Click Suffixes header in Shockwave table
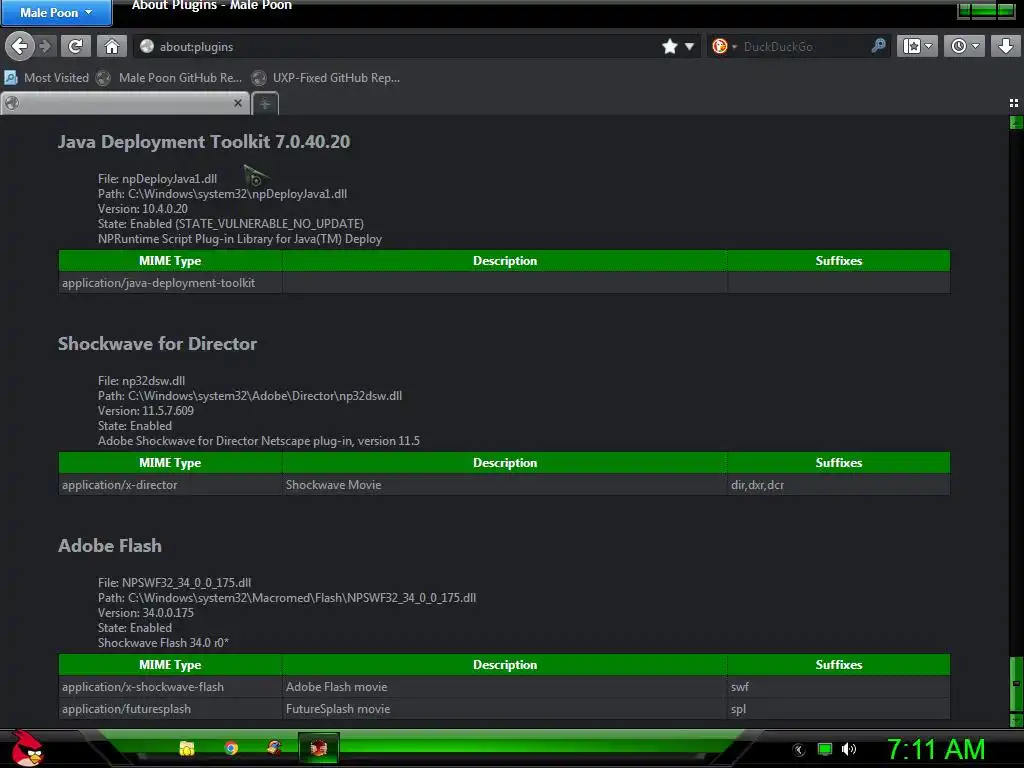The width and height of the screenshot is (1024, 768). point(839,462)
